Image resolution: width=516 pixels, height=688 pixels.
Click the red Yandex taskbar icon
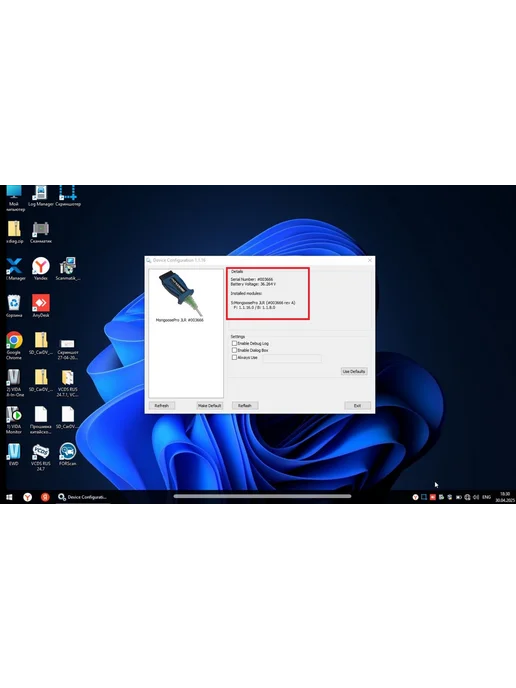tap(45, 497)
